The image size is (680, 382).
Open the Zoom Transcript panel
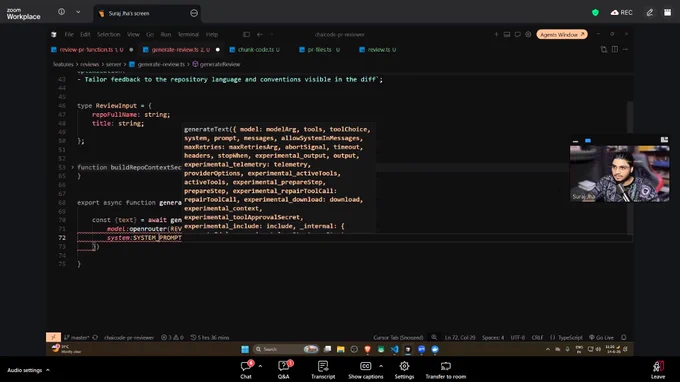click(x=323, y=370)
